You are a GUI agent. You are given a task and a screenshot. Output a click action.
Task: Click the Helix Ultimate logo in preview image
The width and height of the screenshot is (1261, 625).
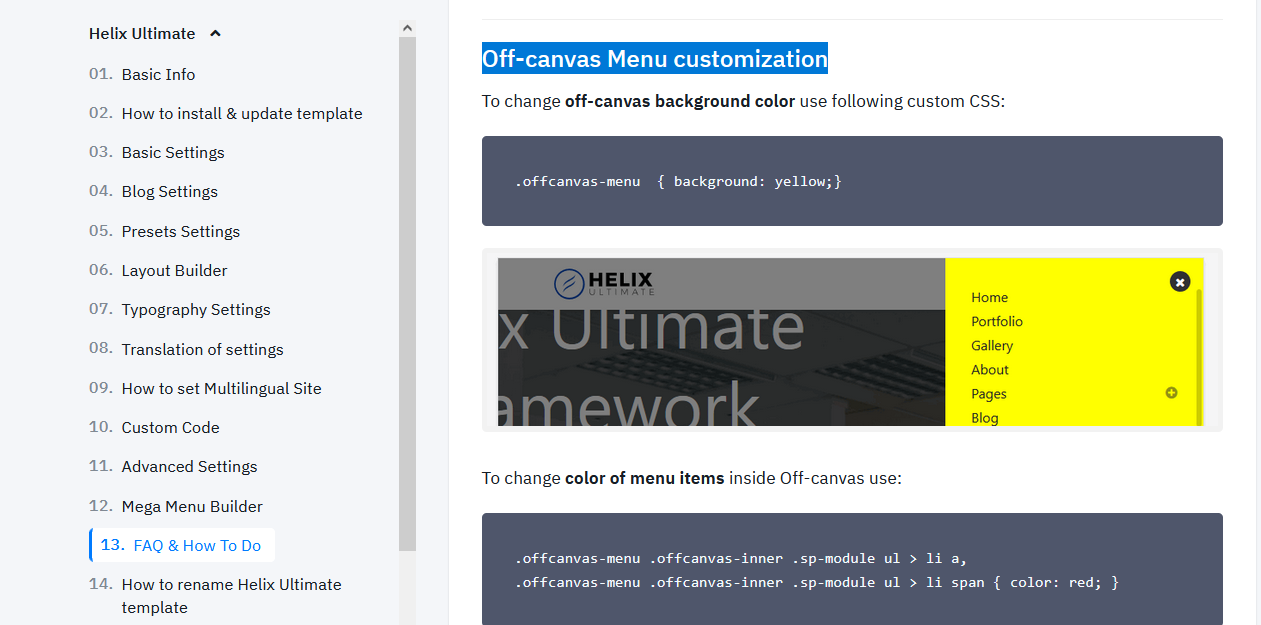coord(604,283)
